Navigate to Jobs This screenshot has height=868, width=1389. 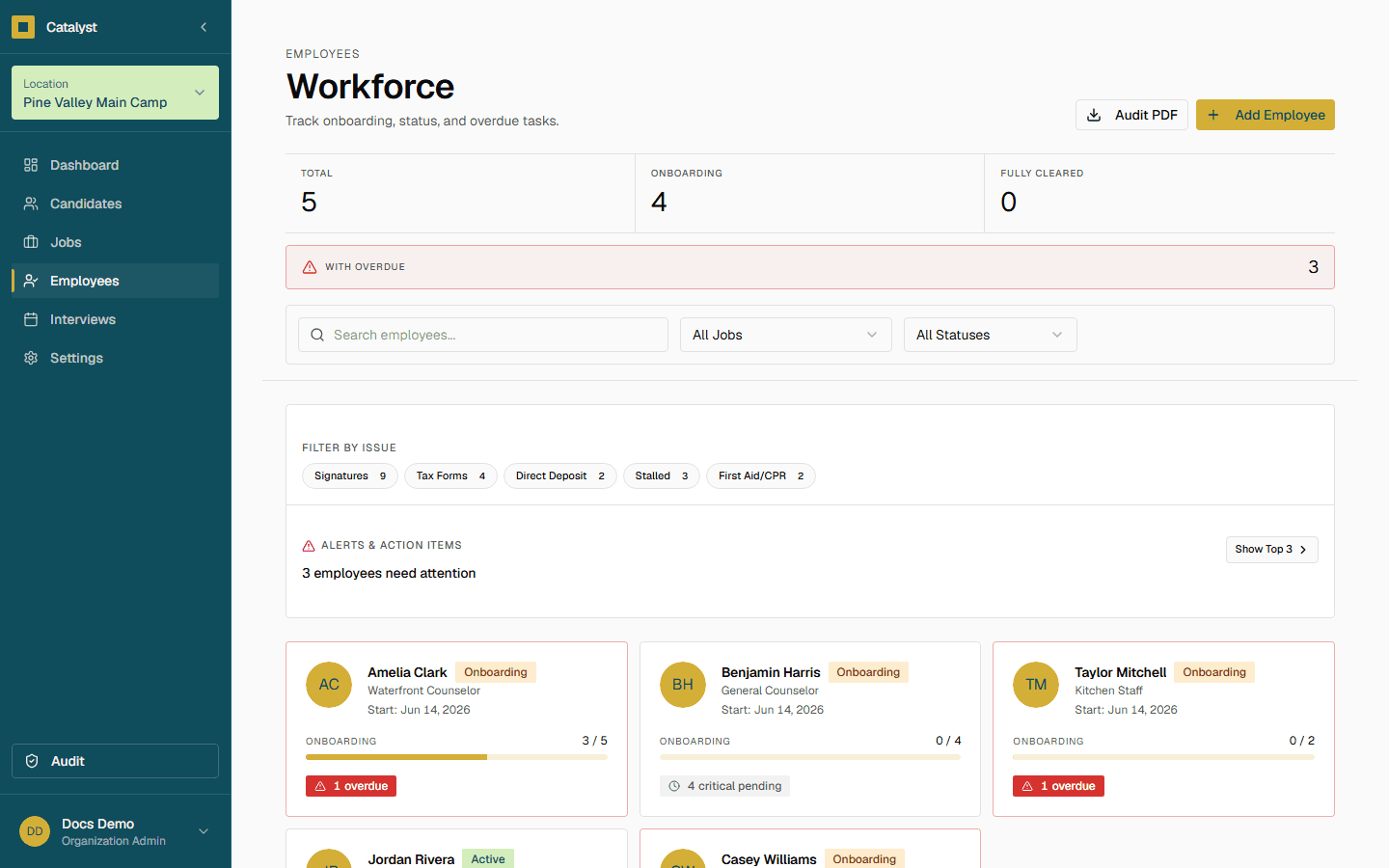(115, 242)
